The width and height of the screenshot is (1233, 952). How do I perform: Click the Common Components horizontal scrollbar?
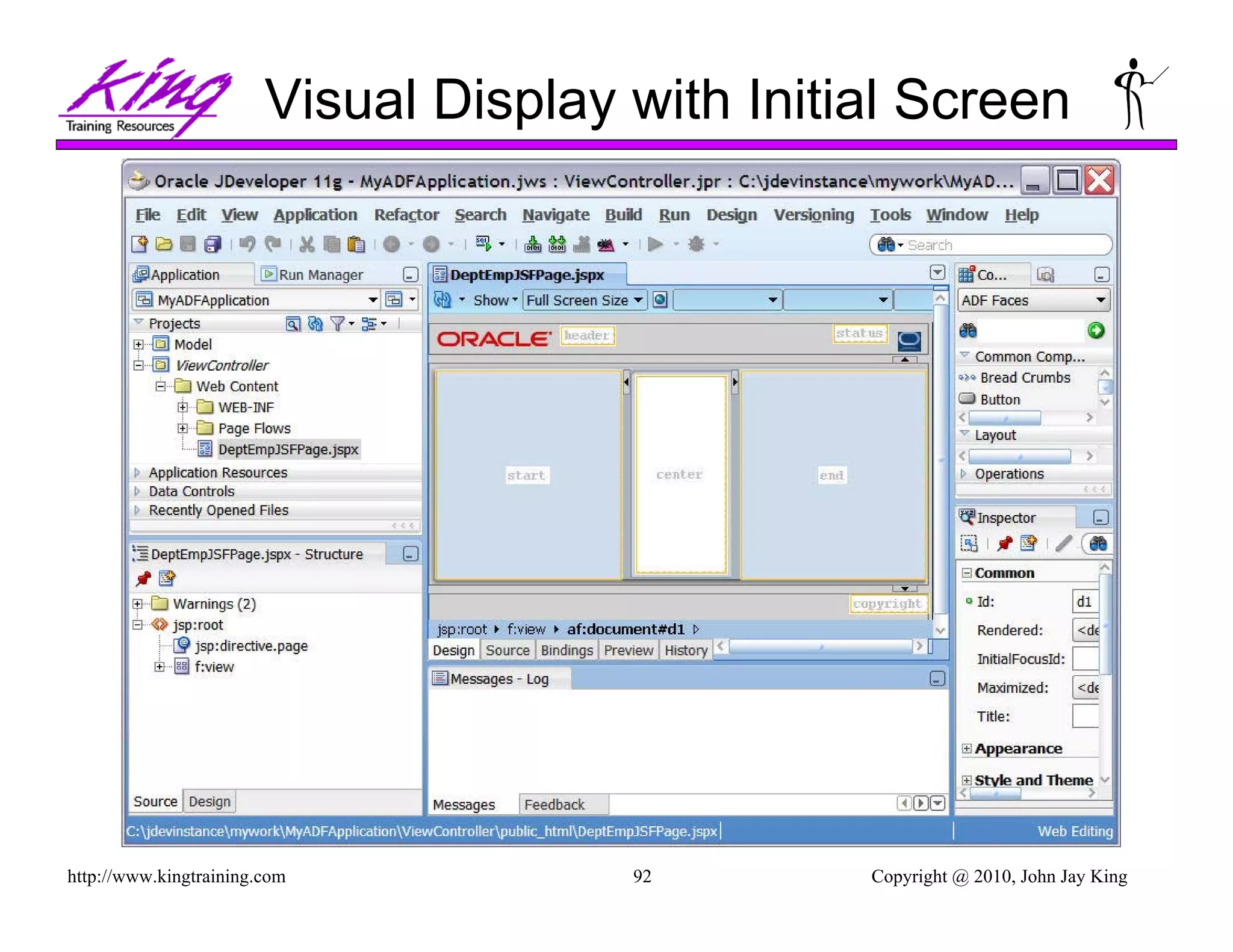click(x=1026, y=418)
